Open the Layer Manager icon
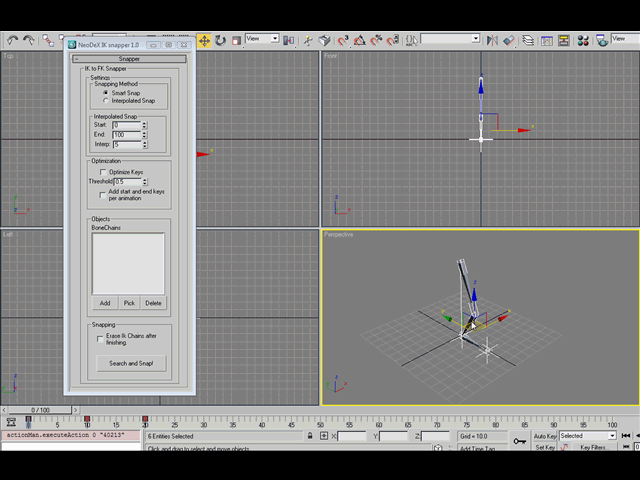 [528, 40]
